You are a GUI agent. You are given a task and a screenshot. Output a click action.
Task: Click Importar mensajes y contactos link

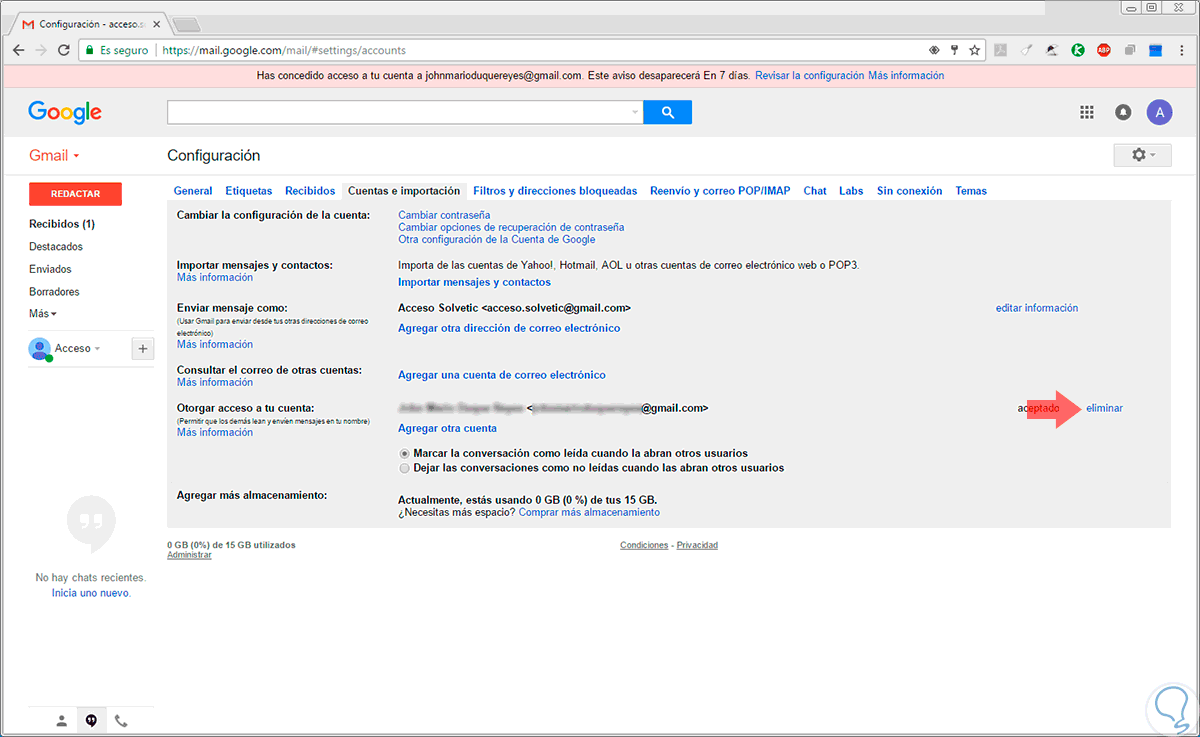[x=474, y=282]
